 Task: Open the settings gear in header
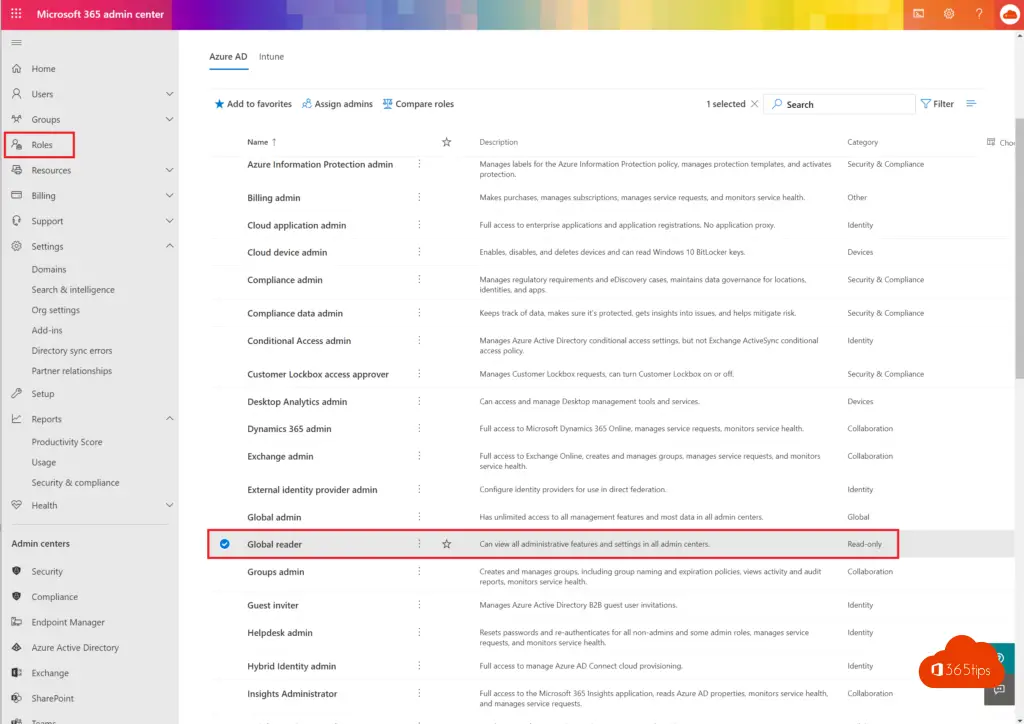[x=948, y=14]
